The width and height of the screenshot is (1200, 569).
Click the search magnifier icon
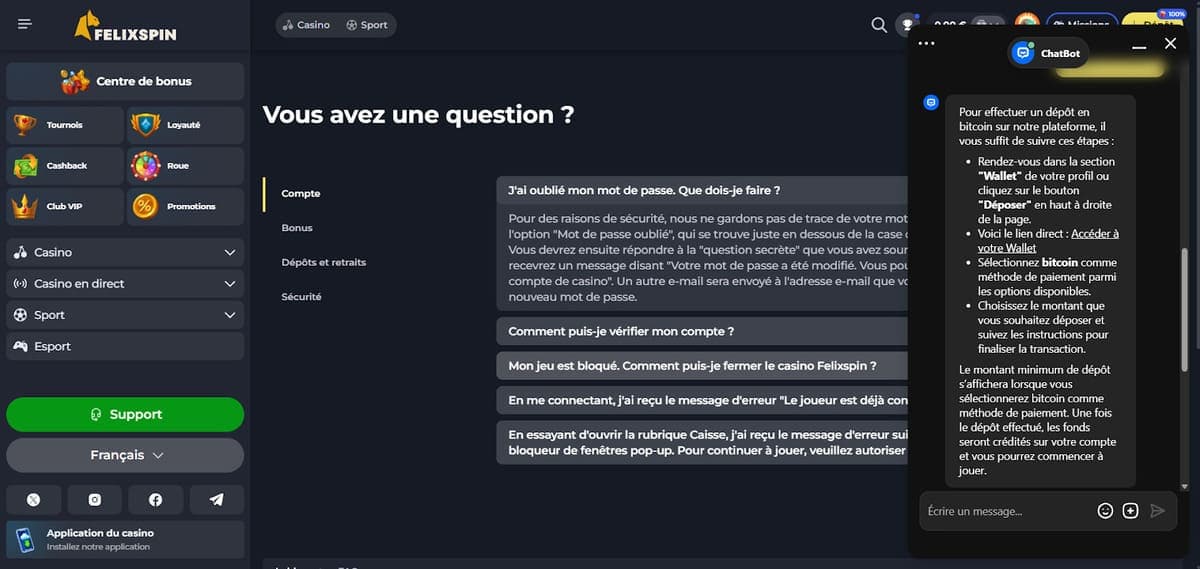click(879, 25)
